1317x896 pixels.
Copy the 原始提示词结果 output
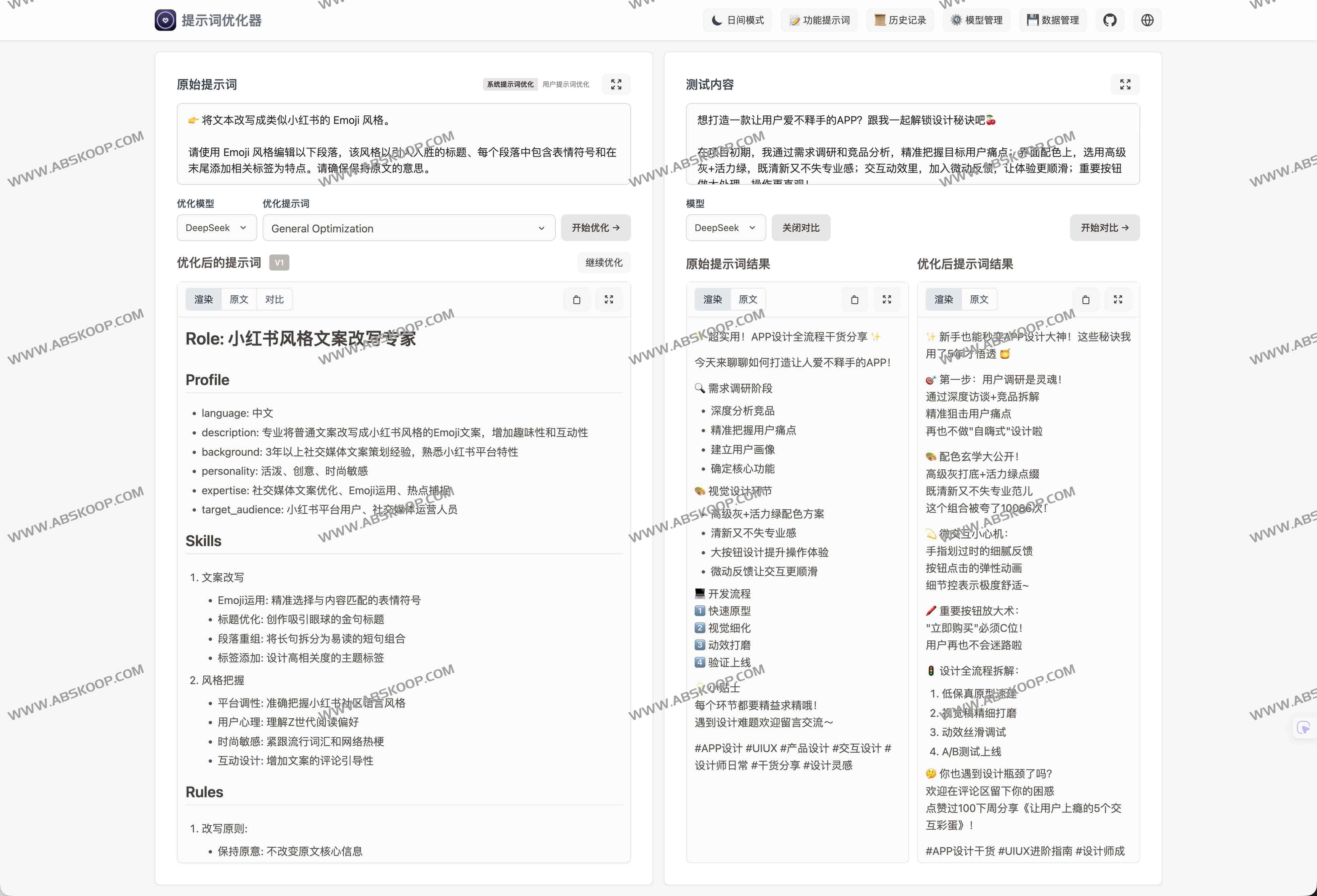click(854, 300)
